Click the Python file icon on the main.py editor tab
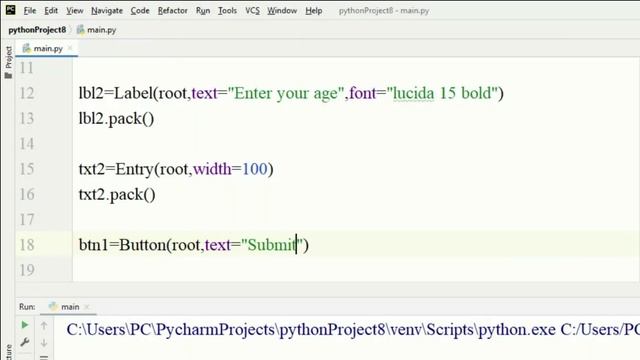The height and width of the screenshot is (360, 640). pos(27,48)
